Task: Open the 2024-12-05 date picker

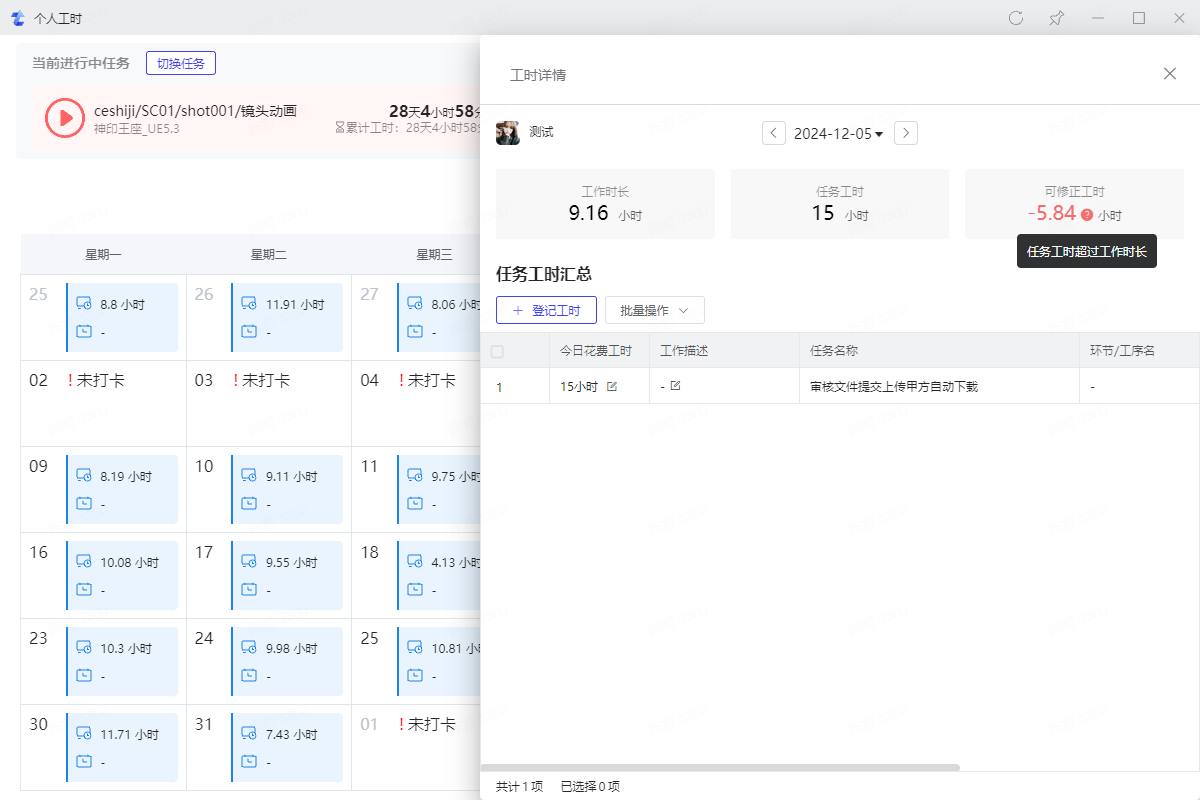Action: (838, 133)
